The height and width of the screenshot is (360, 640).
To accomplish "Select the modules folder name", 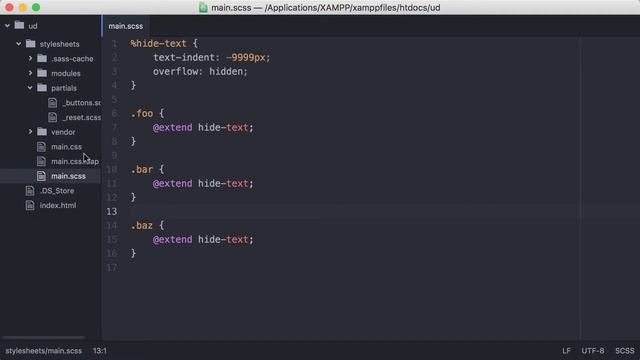I will tap(66, 73).
